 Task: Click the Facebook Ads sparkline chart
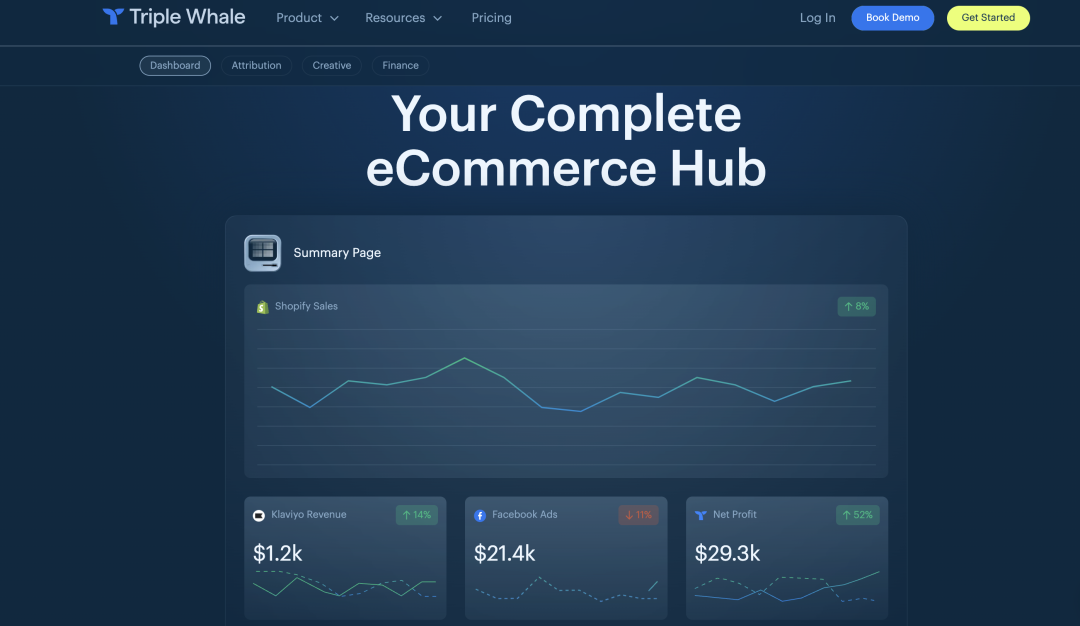coord(566,589)
